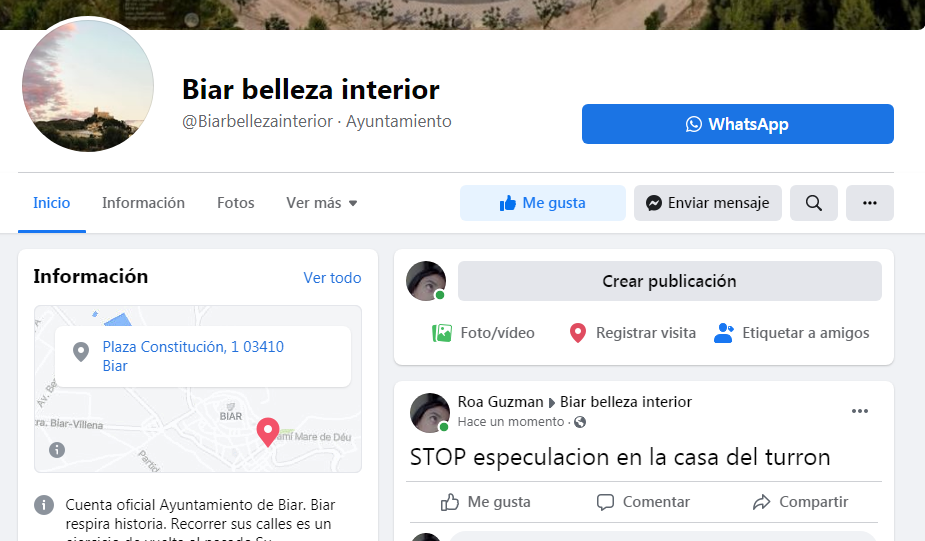This screenshot has height=541, width=925.
Task: Open the page profile picture thumbnail
Action: (88, 86)
